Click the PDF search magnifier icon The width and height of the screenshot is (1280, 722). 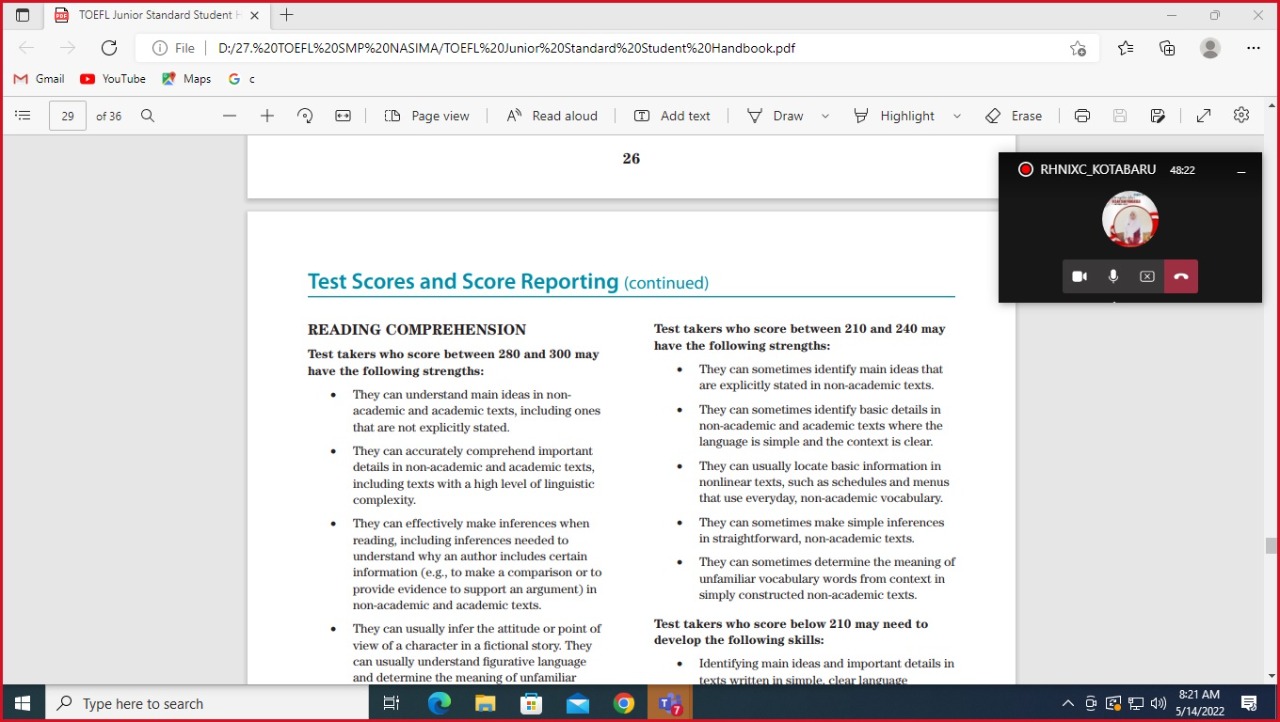pyautogui.click(x=148, y=116)
